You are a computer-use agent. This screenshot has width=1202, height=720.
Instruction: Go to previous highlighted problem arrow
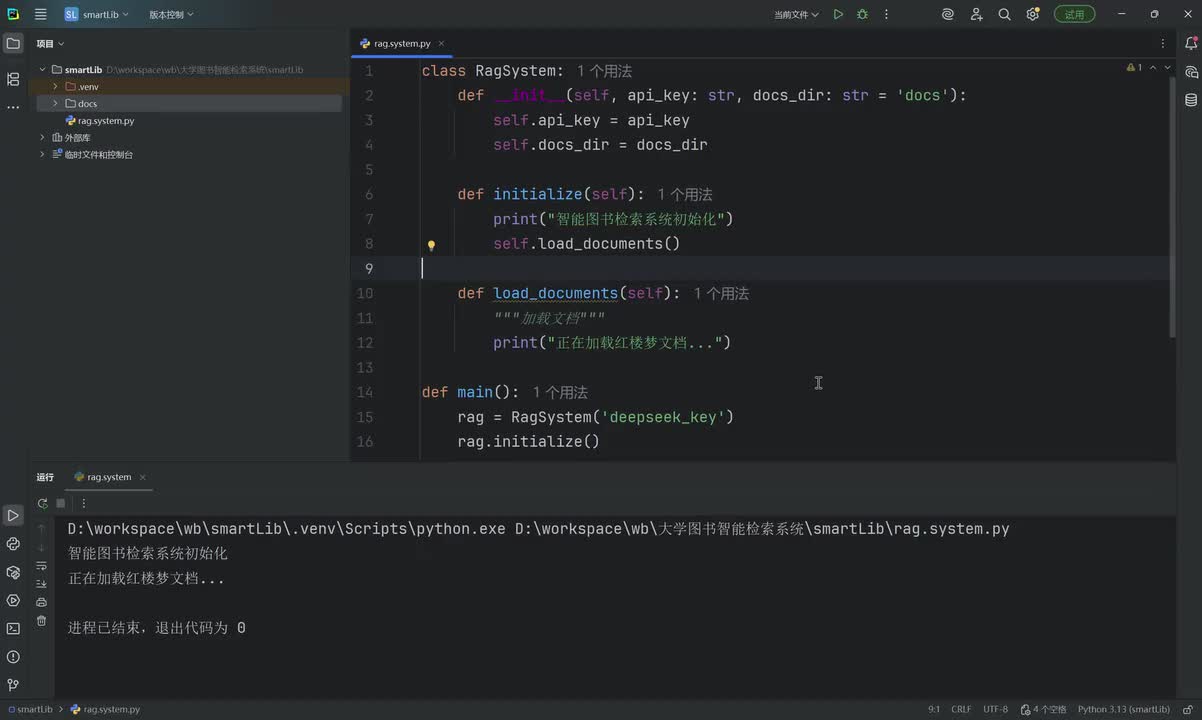coord(1153,68)
